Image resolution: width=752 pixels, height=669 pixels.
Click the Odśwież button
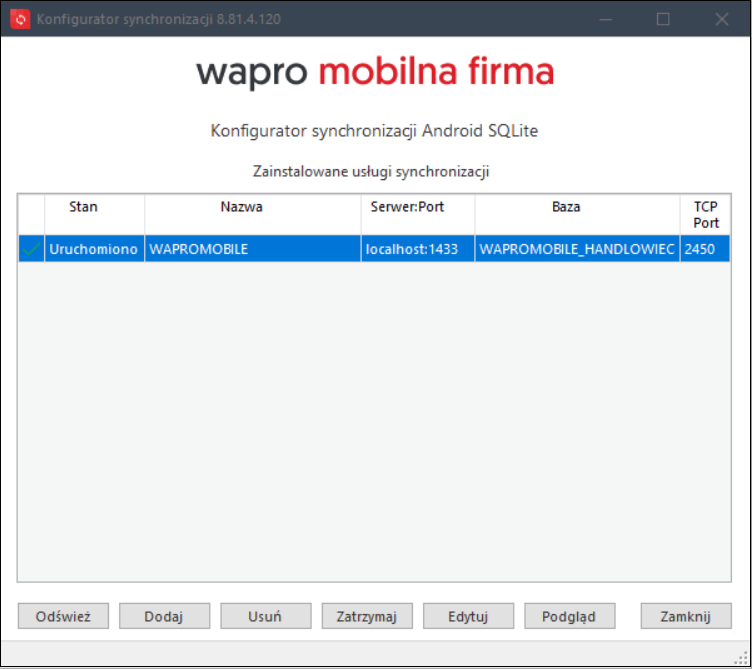click(x=63, y=616)
